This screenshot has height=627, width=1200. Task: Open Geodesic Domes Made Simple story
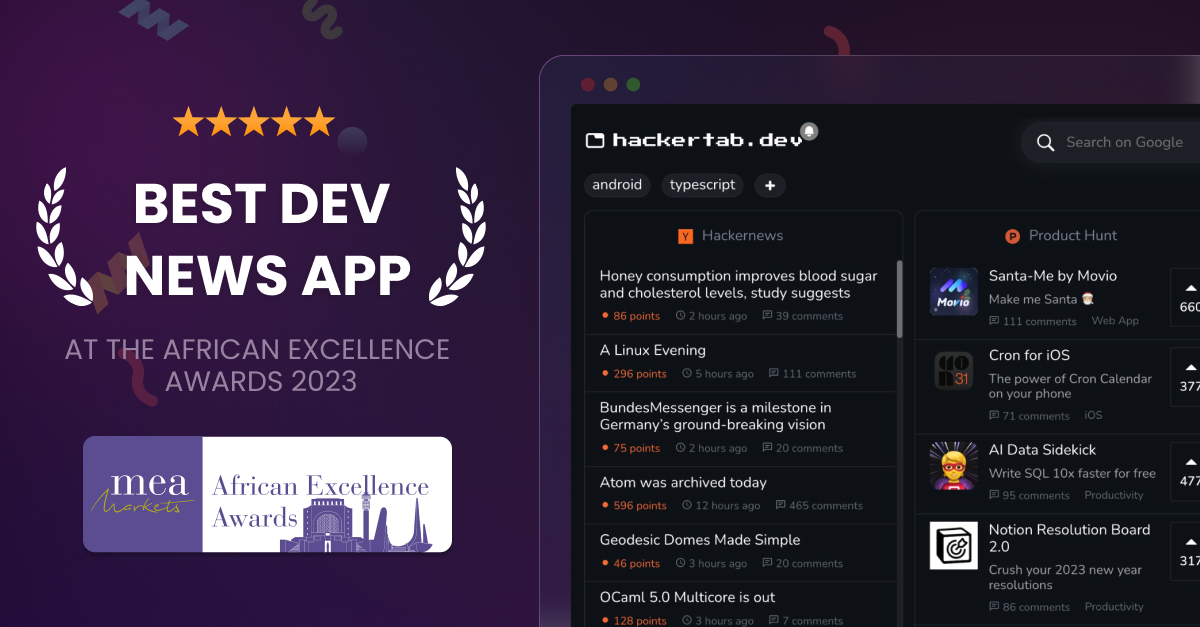click(700, 540)
